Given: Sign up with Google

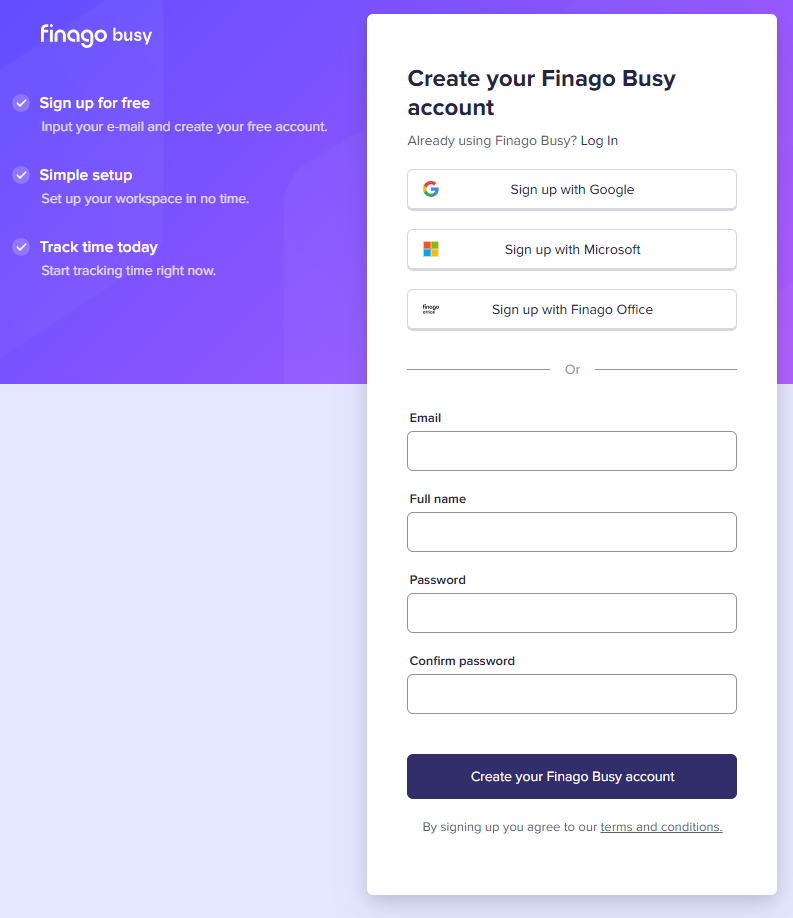Looking at the screenshot, I should [x=572, y=189].
